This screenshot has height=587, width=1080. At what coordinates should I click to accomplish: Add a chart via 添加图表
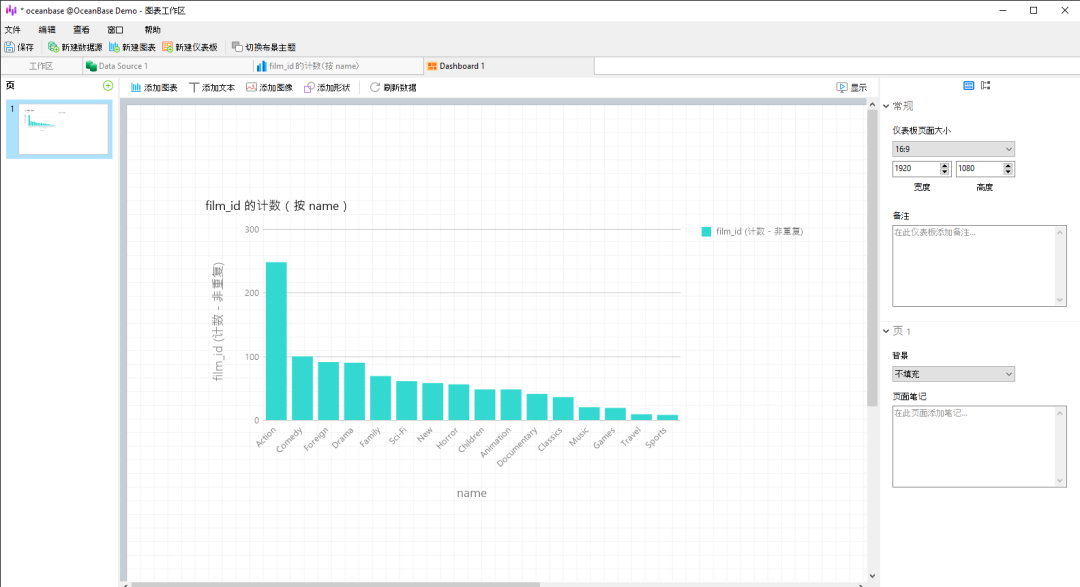pyautogui.click(x=154, y=87)
